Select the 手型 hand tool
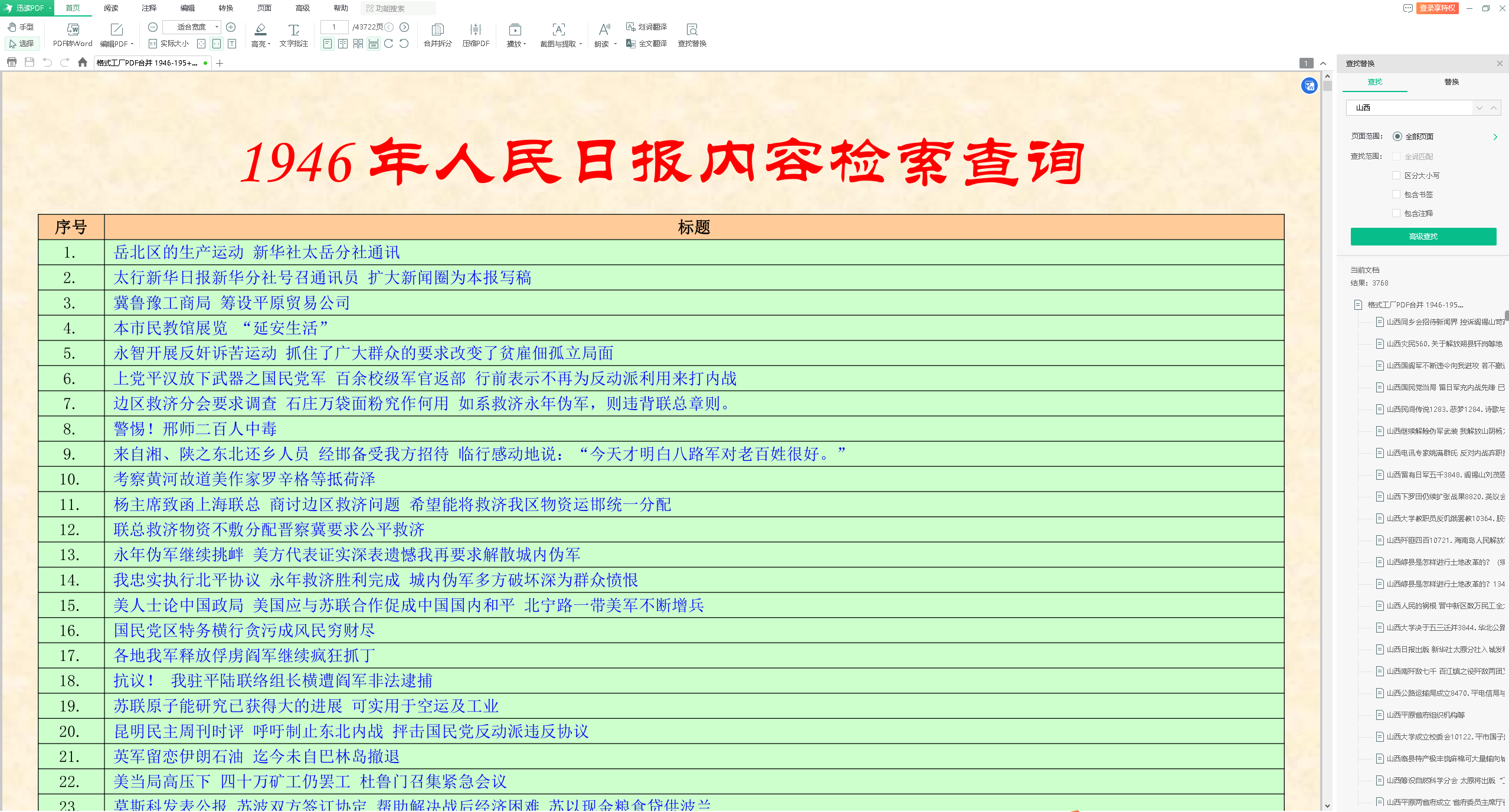Image resolution: width=1509 pixels, height=812 pixels. 21,27
